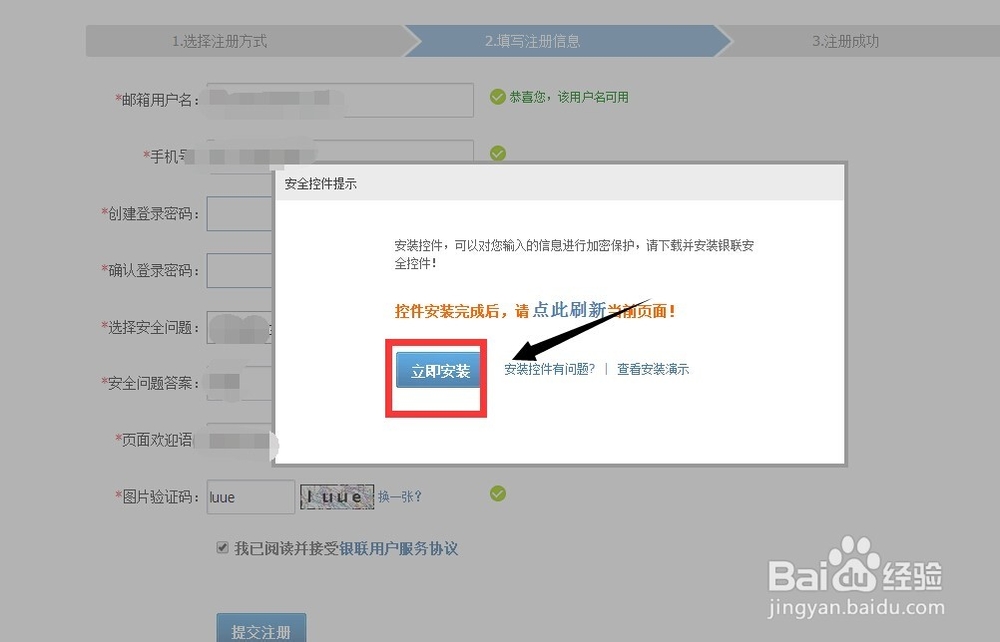Screen dimensions: 1000x642
Task: Click the 创建登录密码 password input field
Action: coord(240,213)
